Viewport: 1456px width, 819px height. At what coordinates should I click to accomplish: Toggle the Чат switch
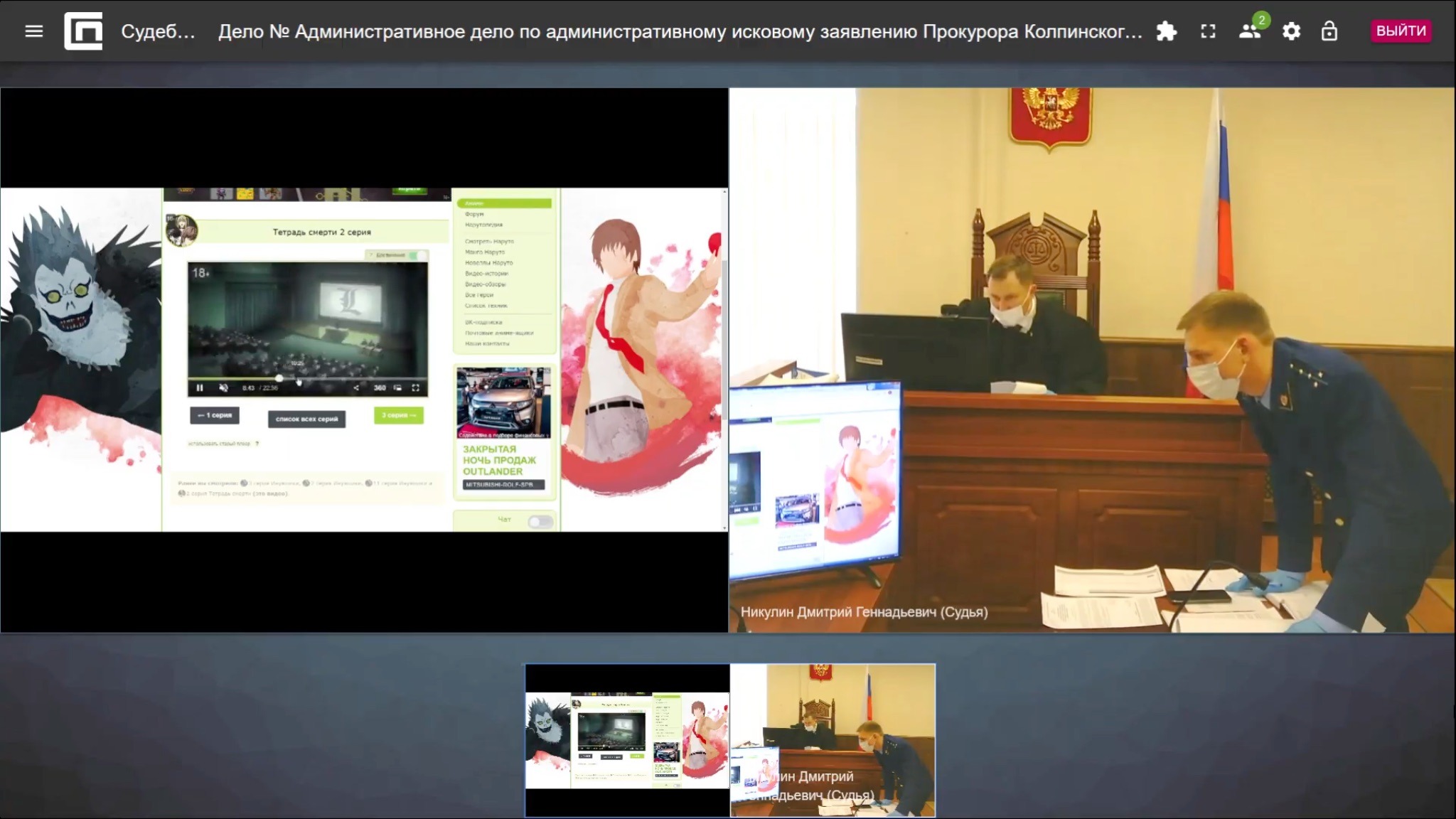click(x=540, y=521)
